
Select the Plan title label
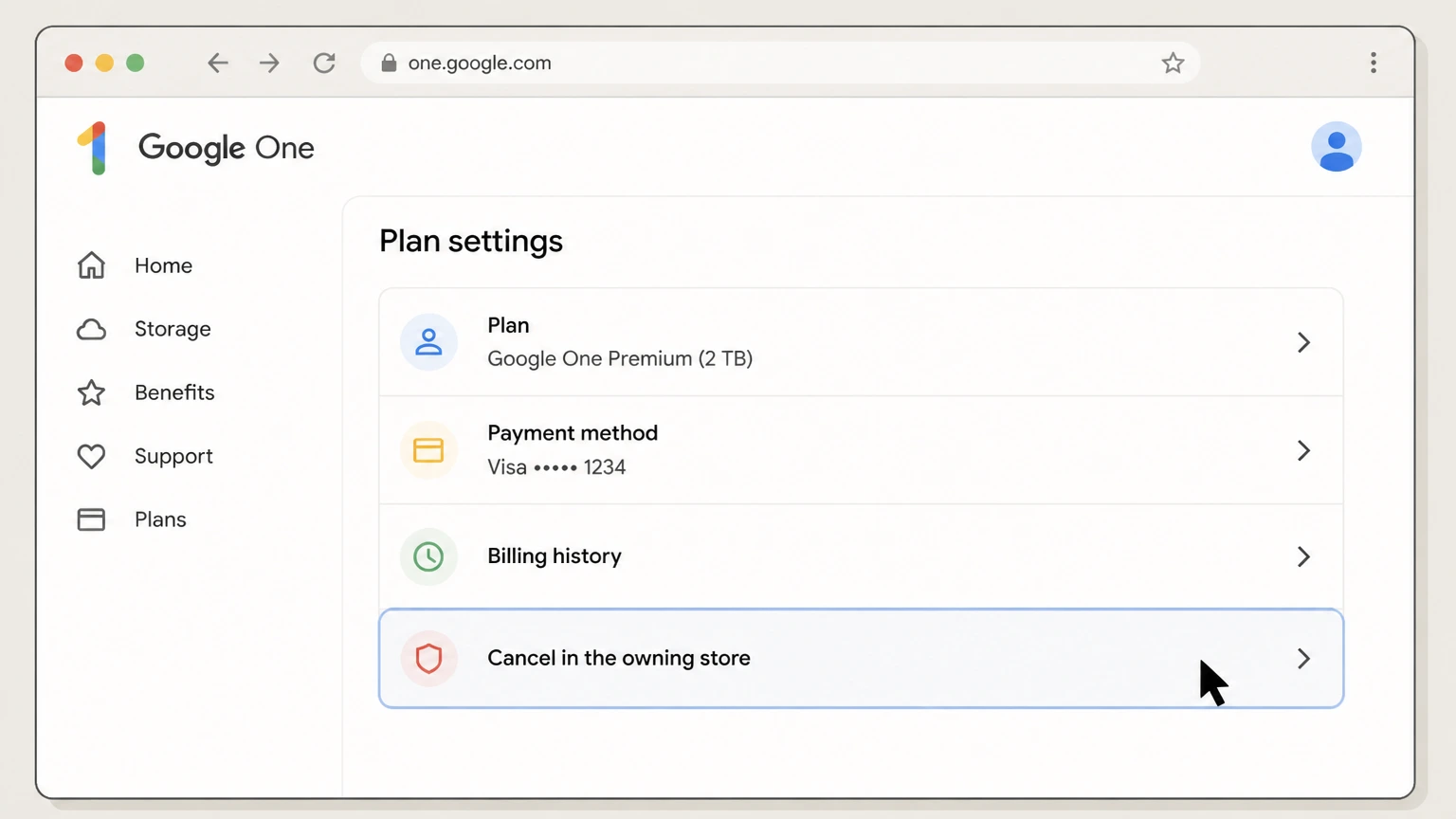[508, 325]
